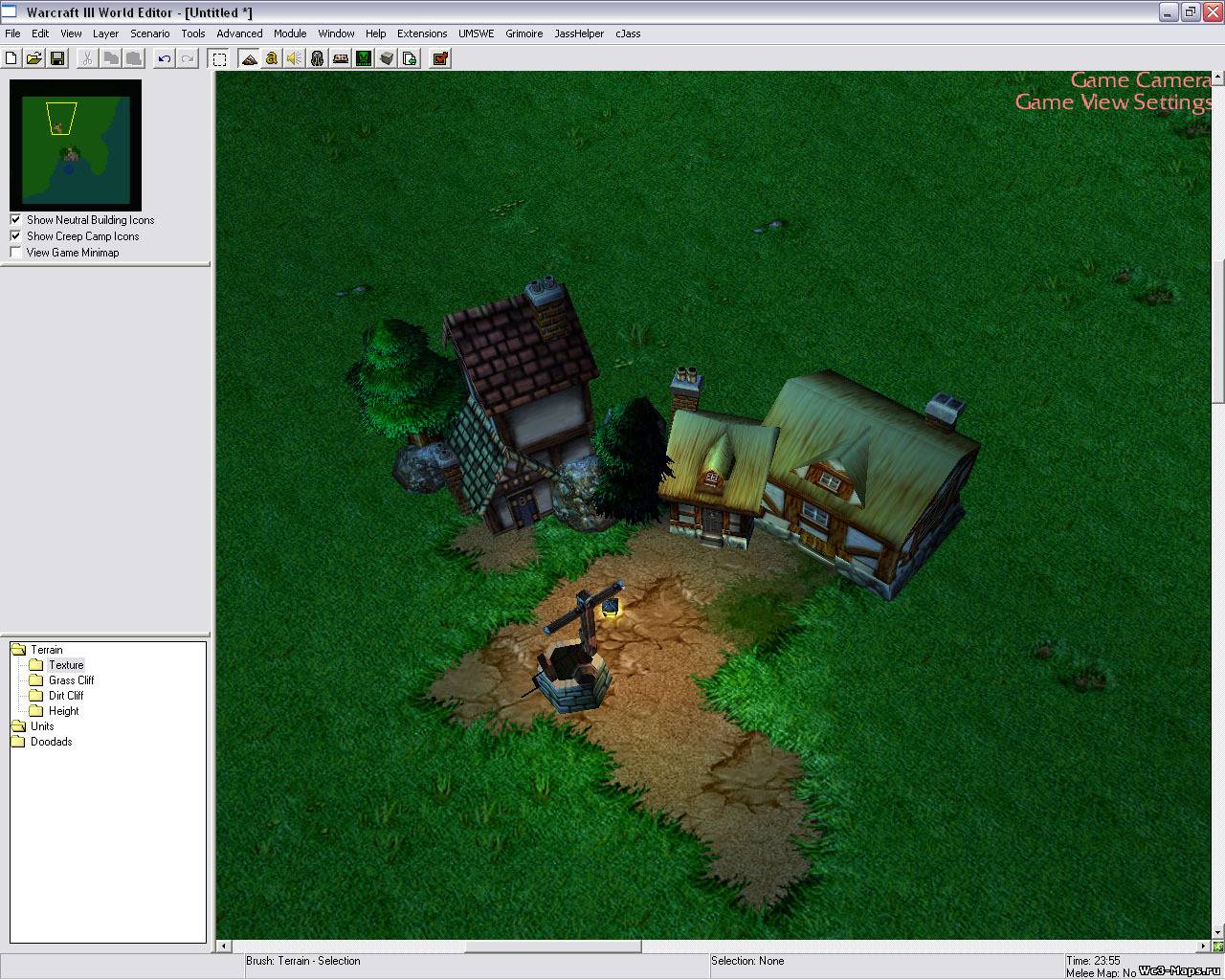1225x980 pixels.
Task: Disable Show Creep Camp Icons checkbox
Action: tap(15, 236)
